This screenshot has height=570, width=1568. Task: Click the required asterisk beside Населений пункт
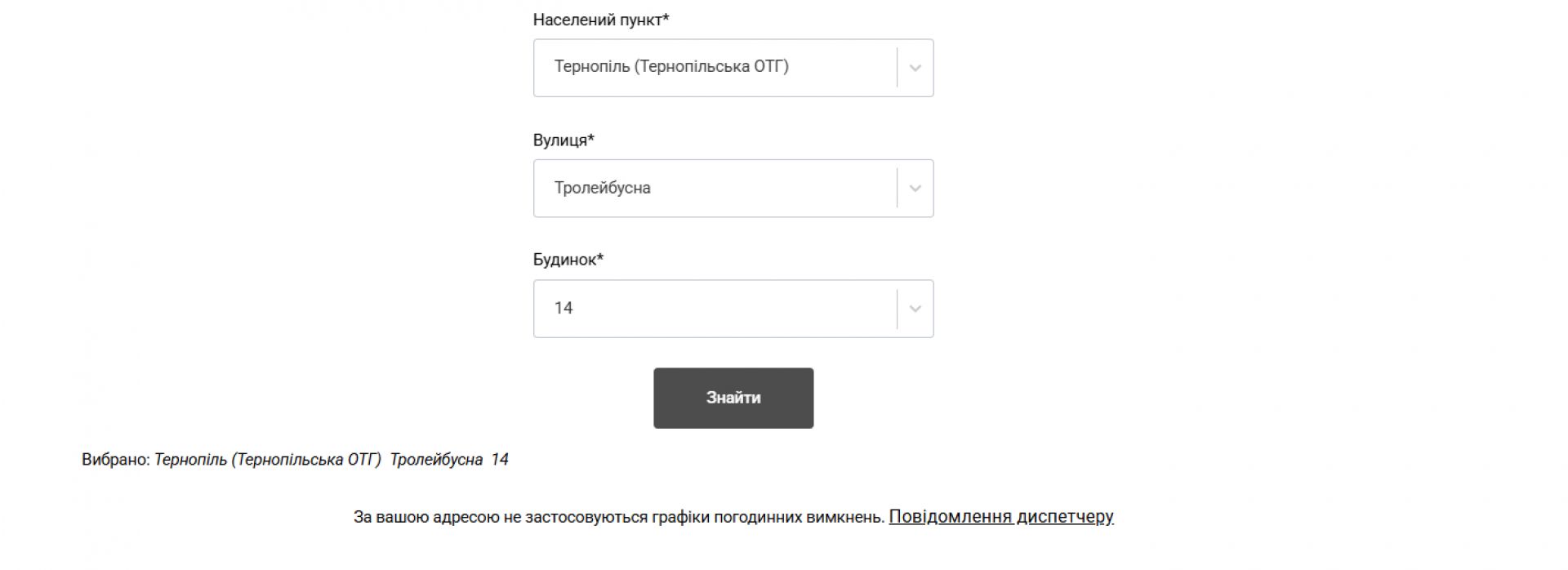tap(666, 18)
